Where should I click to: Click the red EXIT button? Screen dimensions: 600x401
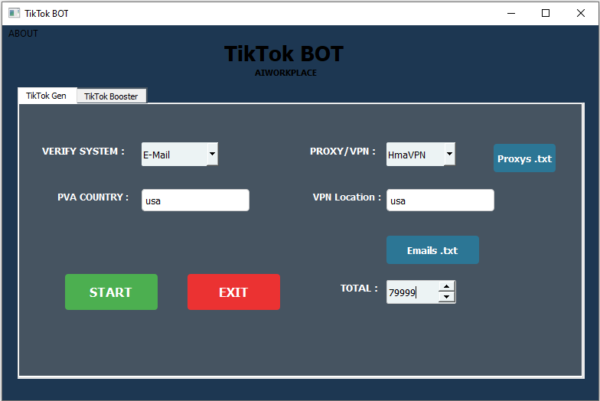[234, 292]
